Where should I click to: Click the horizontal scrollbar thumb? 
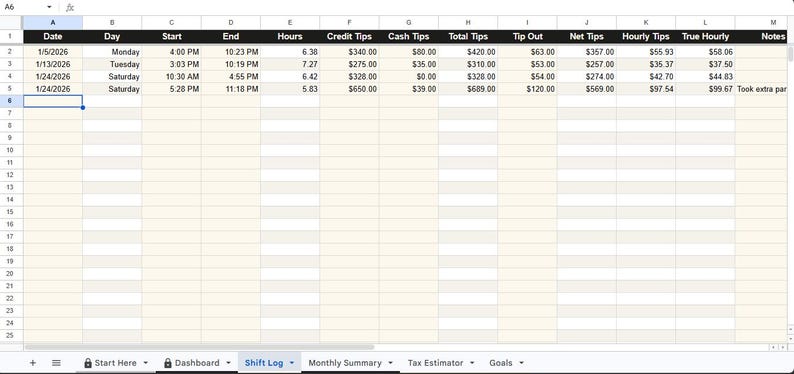(x=199, y=347)
